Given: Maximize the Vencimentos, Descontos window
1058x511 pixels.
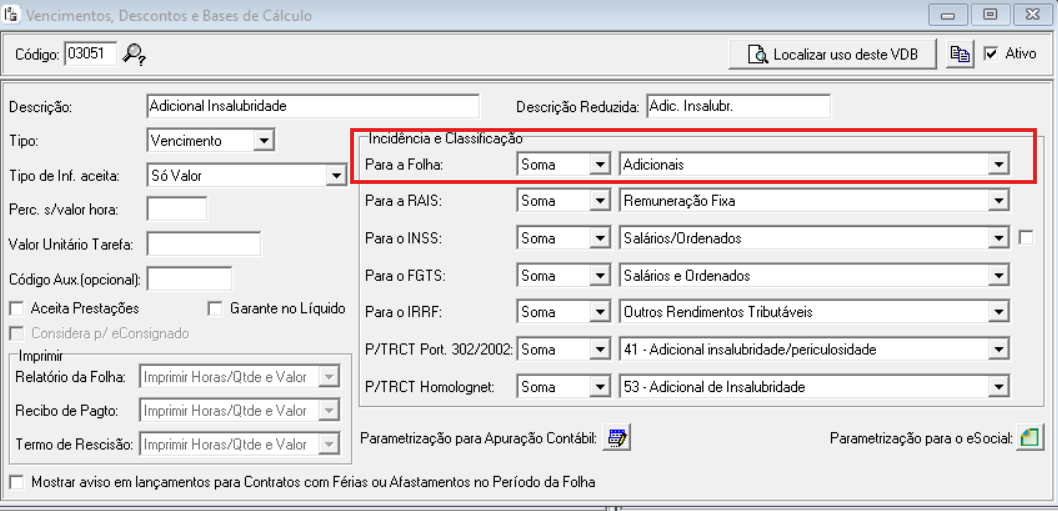Looking at the screenshot, I should pyautogui.click(x=990, y=15).
